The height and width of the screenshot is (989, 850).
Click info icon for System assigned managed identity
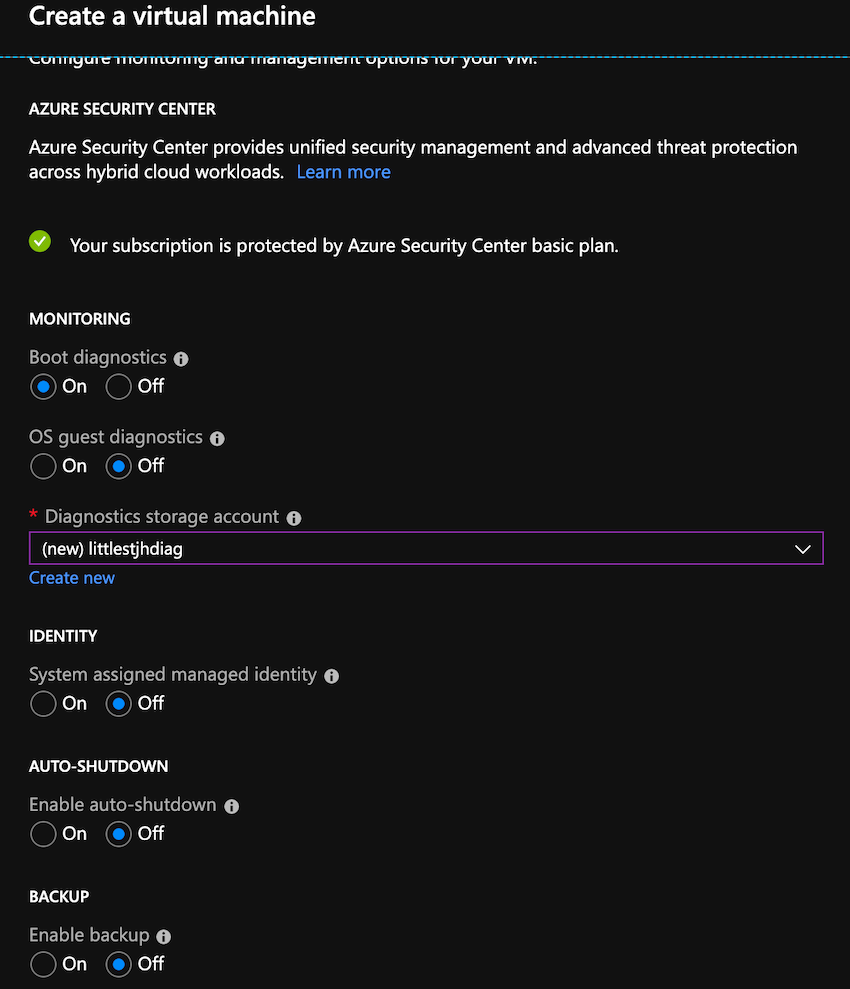331,676
